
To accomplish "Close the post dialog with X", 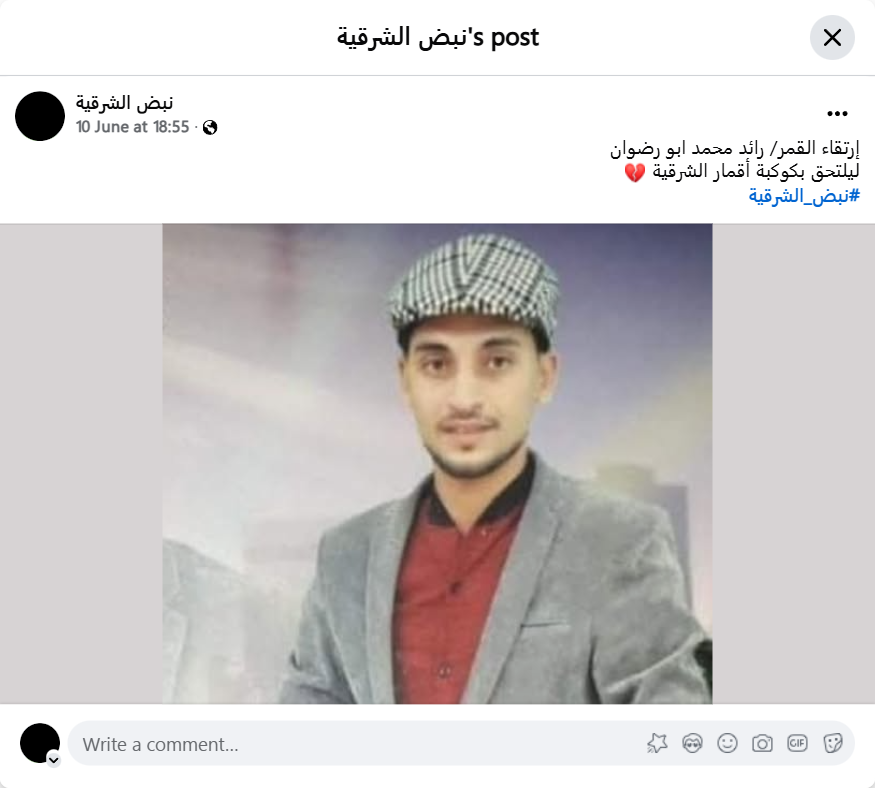I will [832, 37].
